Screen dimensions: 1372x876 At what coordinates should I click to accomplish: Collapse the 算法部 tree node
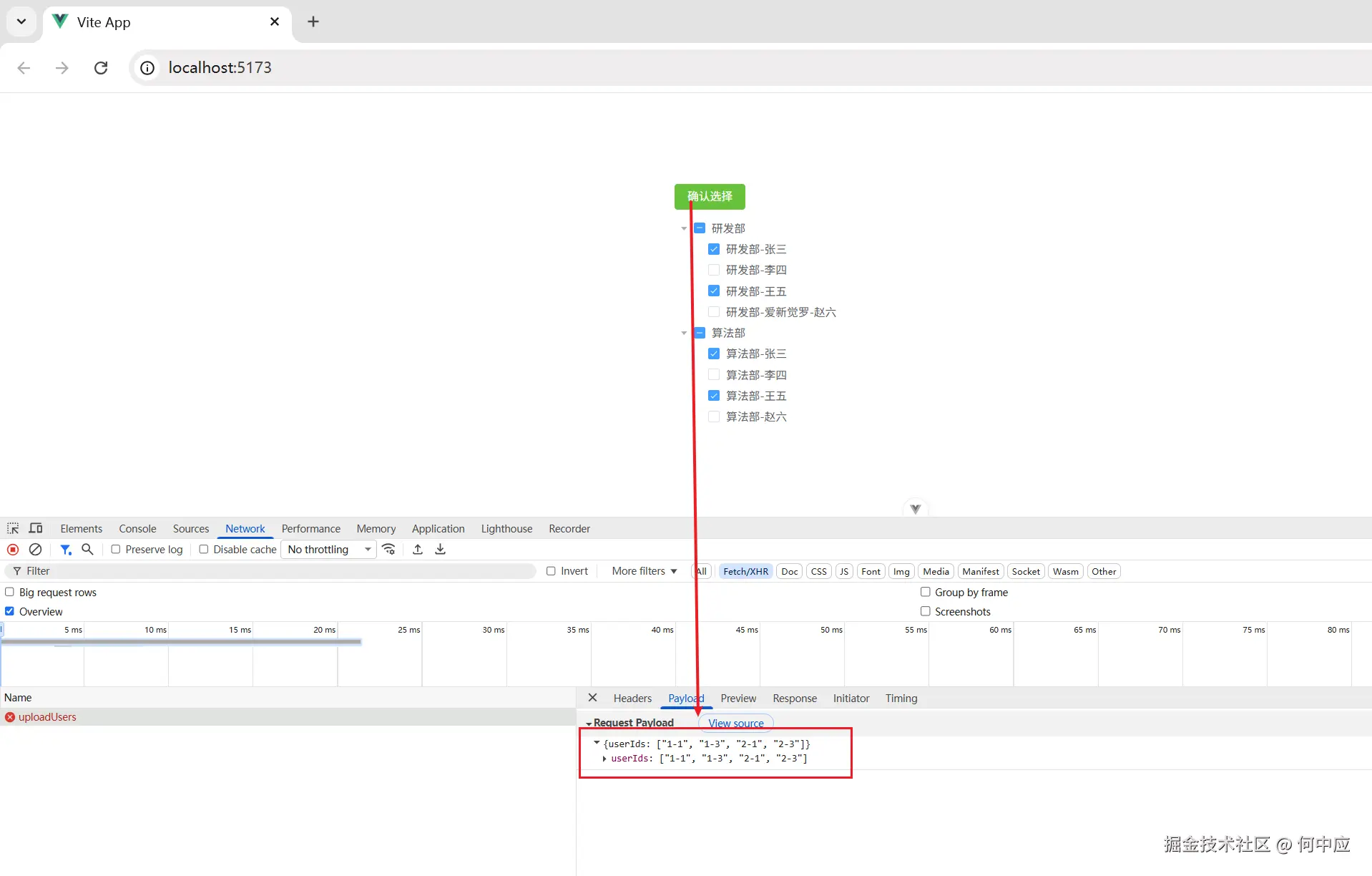coord(684,333)
